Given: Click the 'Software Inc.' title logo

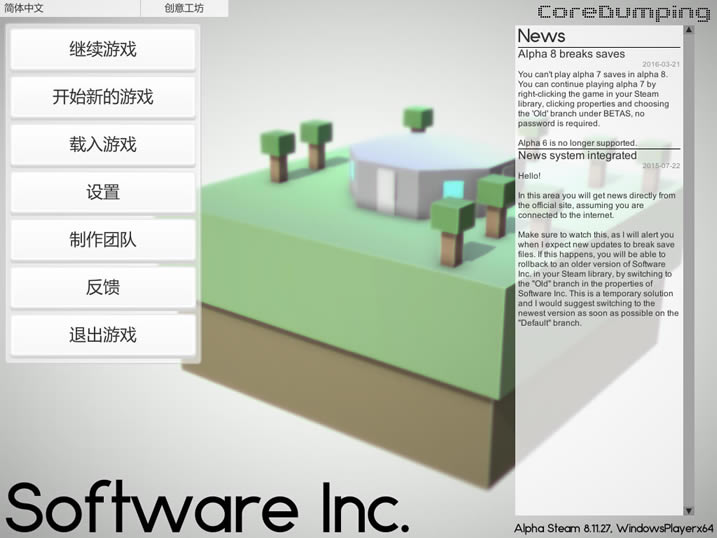Looking at the screenshot, I should (x=208, y=507).
